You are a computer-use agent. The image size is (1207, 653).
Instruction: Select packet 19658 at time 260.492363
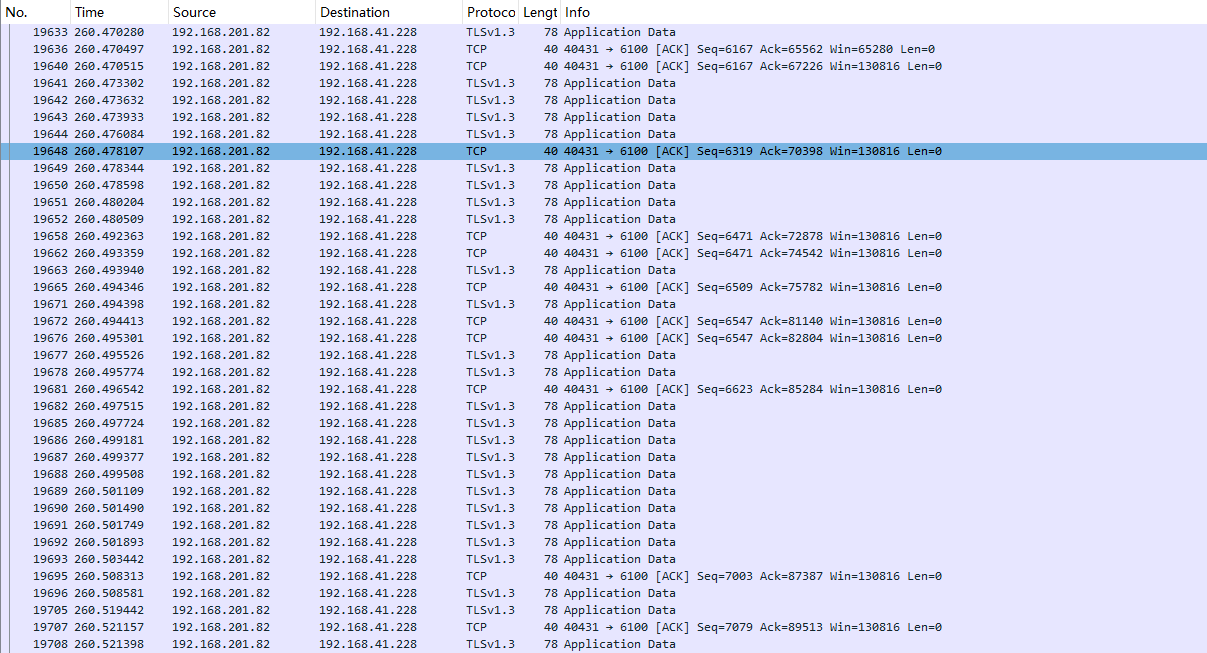pos(600,236)
